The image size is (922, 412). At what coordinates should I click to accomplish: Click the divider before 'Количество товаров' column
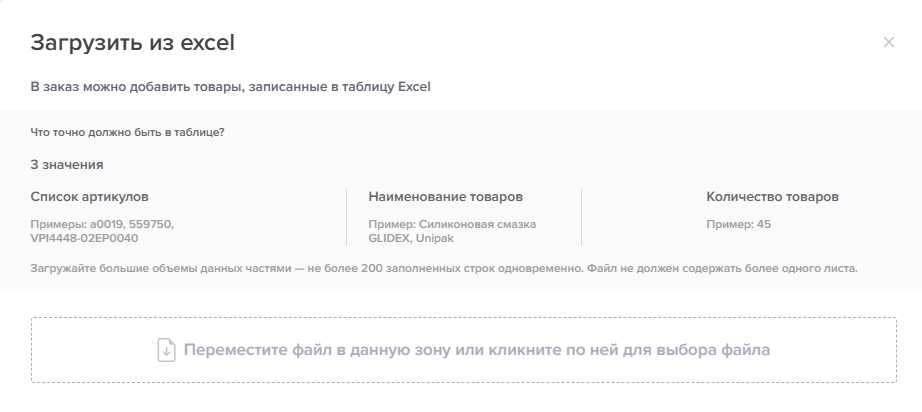(582, 217)
